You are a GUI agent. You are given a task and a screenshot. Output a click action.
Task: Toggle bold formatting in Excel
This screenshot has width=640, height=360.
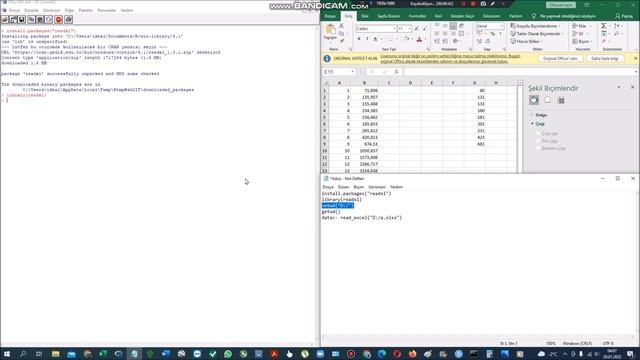[x=359, y=39]
